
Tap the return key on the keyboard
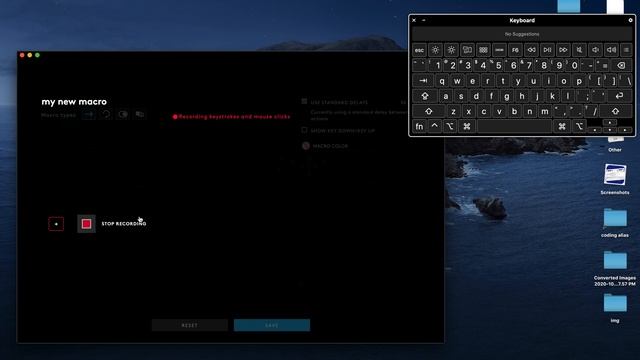click(x=619, y=96)
